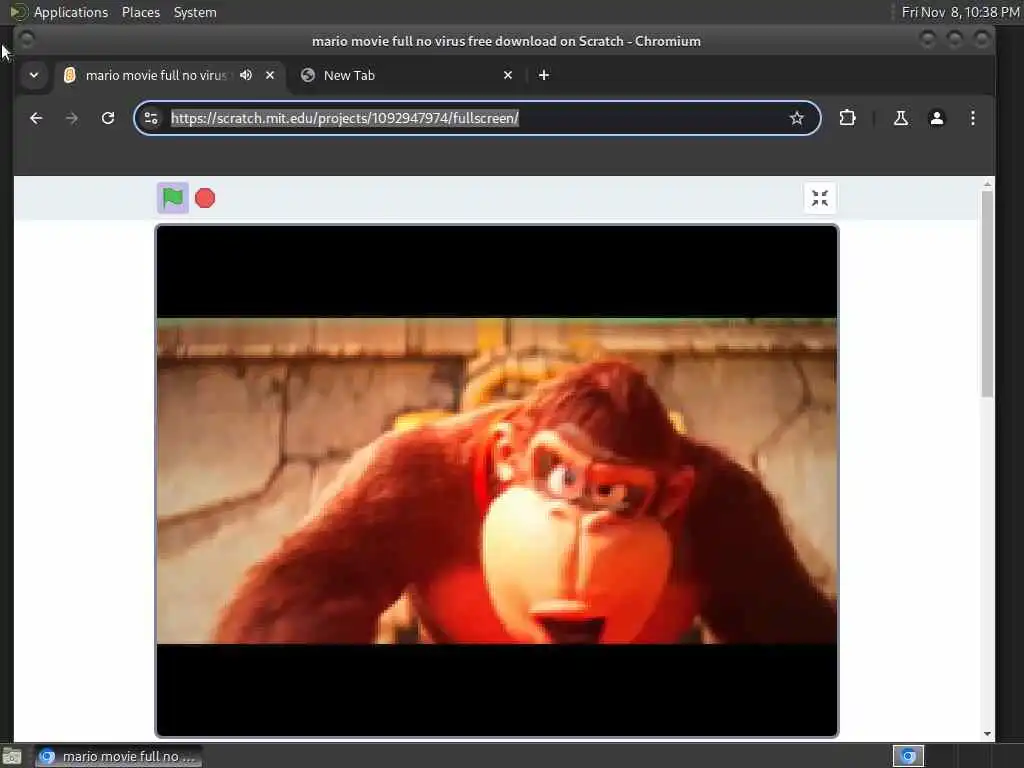Open a new browser tab
This screenshot has width=1024, height=768.
click(543, 75)
